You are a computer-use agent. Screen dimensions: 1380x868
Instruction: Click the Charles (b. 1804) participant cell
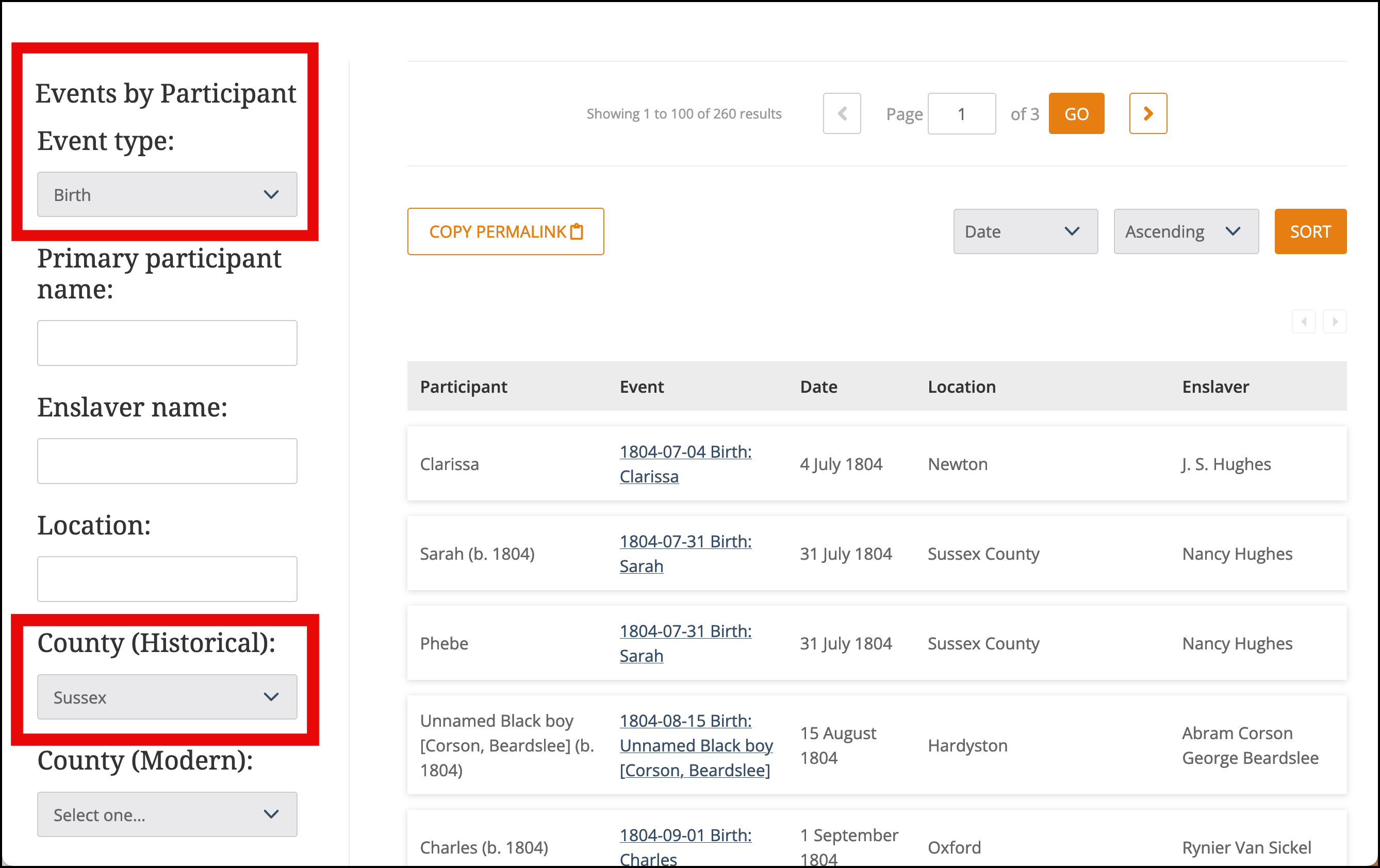tap(484, 847)
